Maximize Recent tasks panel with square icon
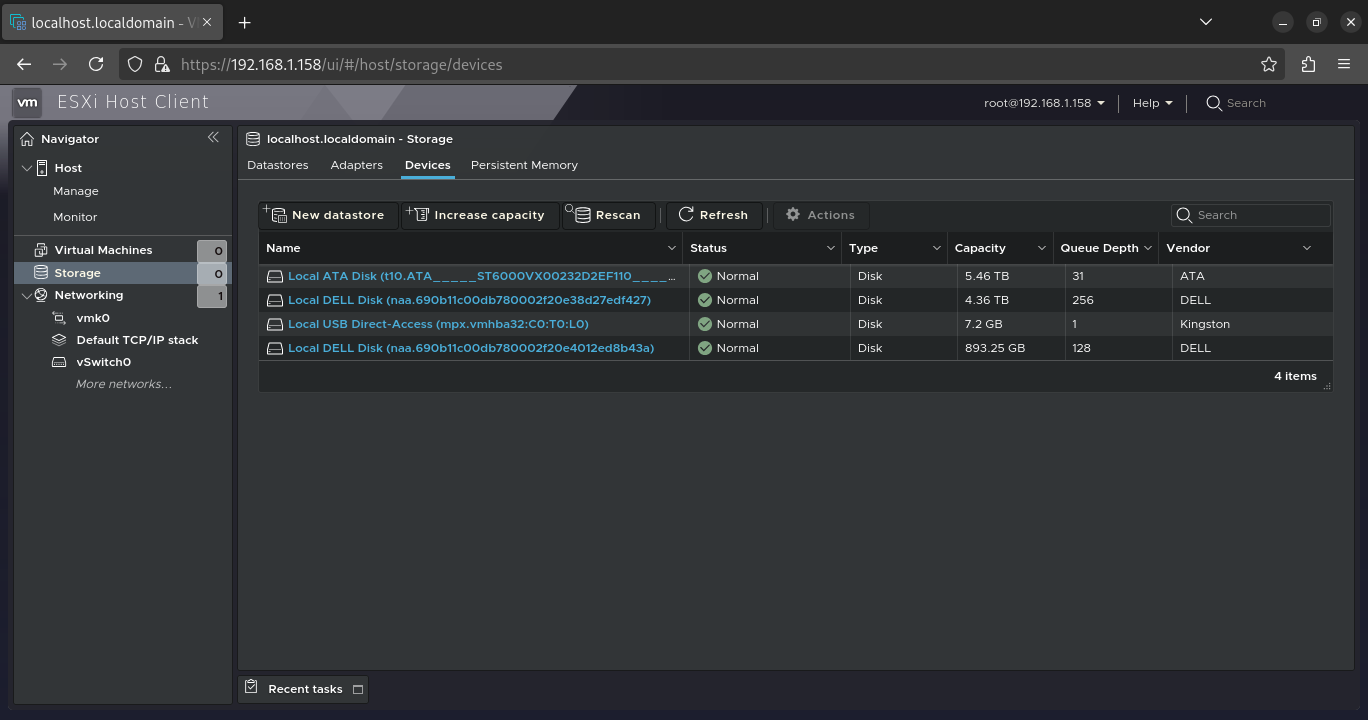Viewport: 1368px width, 720px height. click(x=358, y=689)
